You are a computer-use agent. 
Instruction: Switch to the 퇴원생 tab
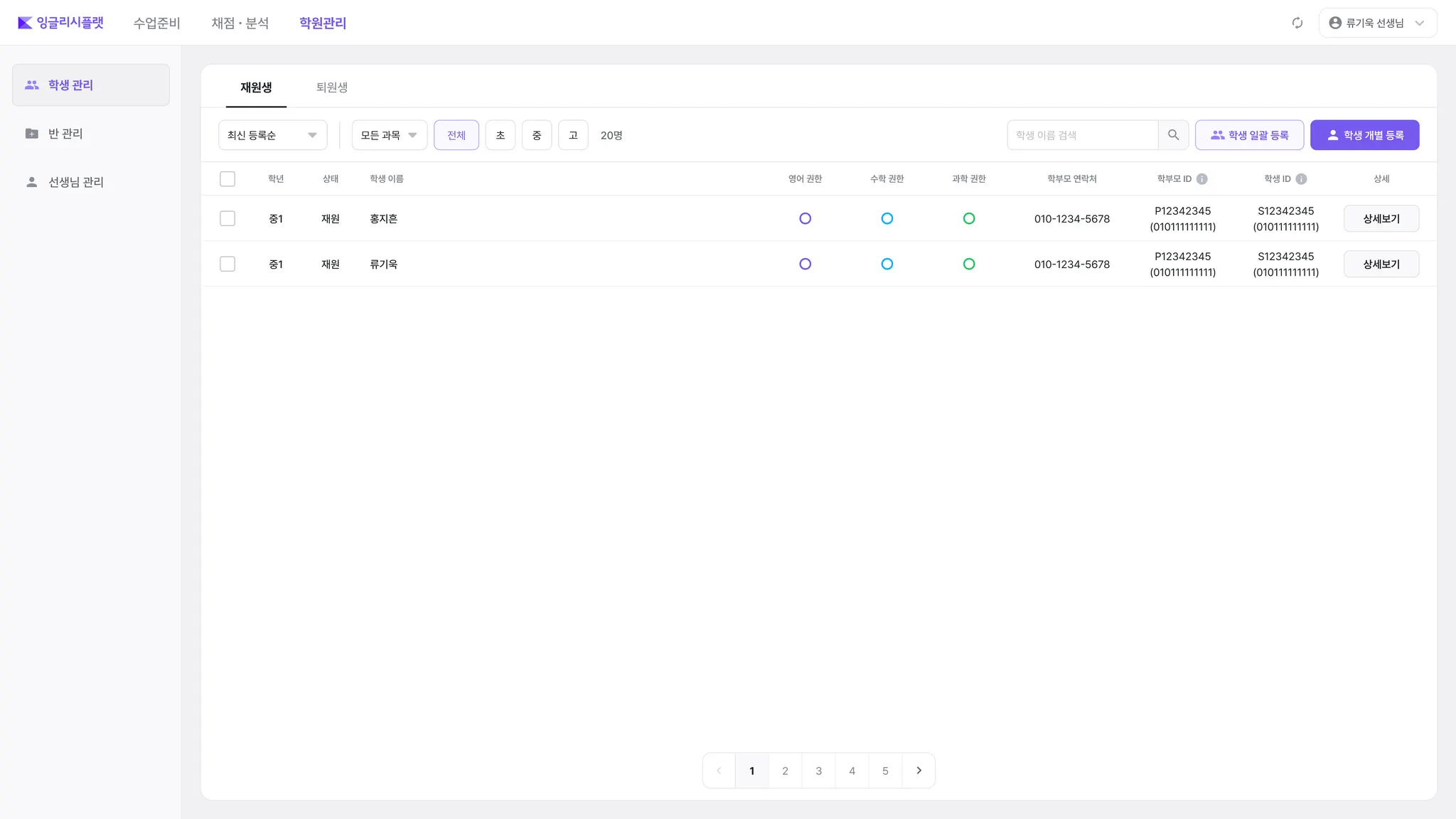[331, 87]
